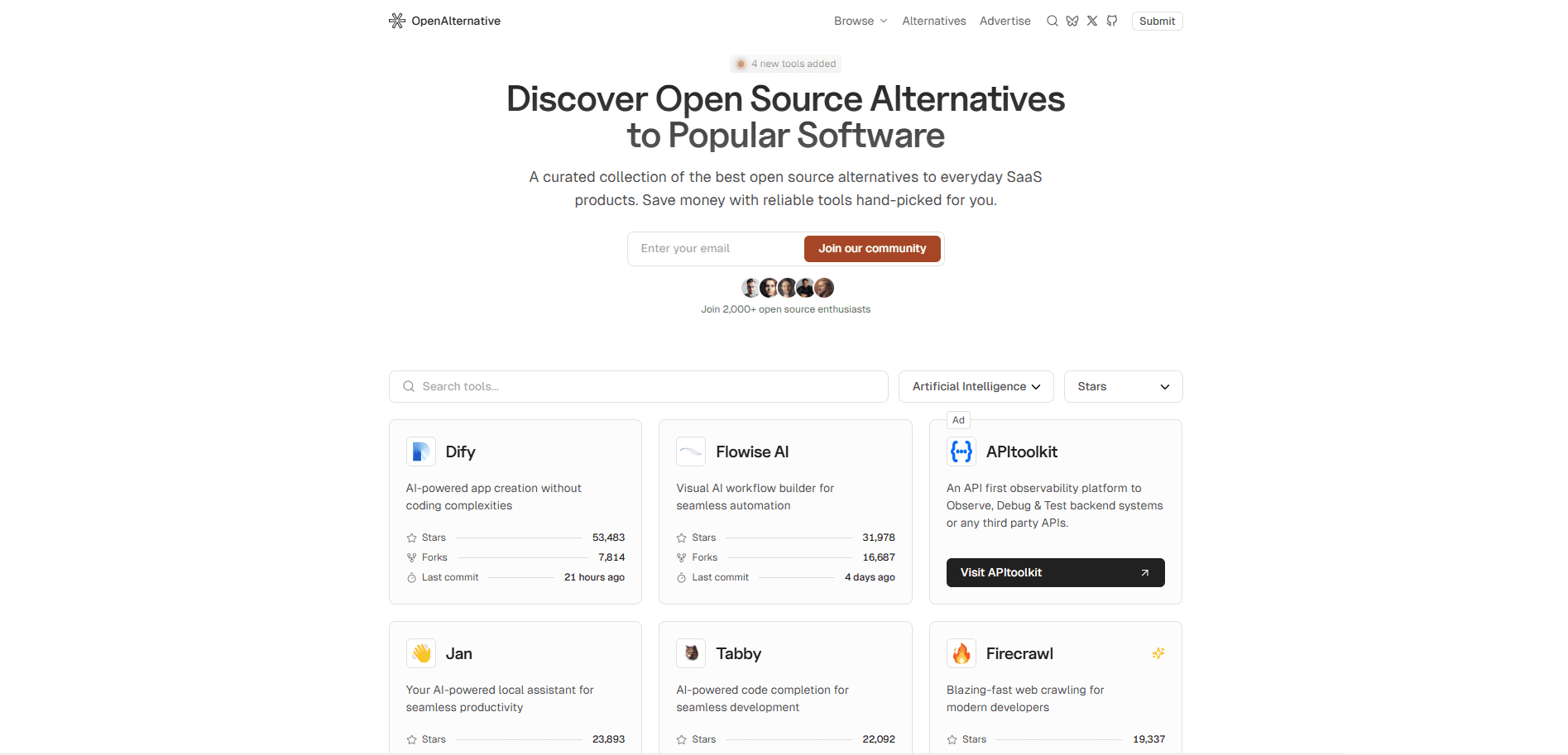Expand the Browse menu
Viewport: 1568px width, 755px height.
(861, 21)
